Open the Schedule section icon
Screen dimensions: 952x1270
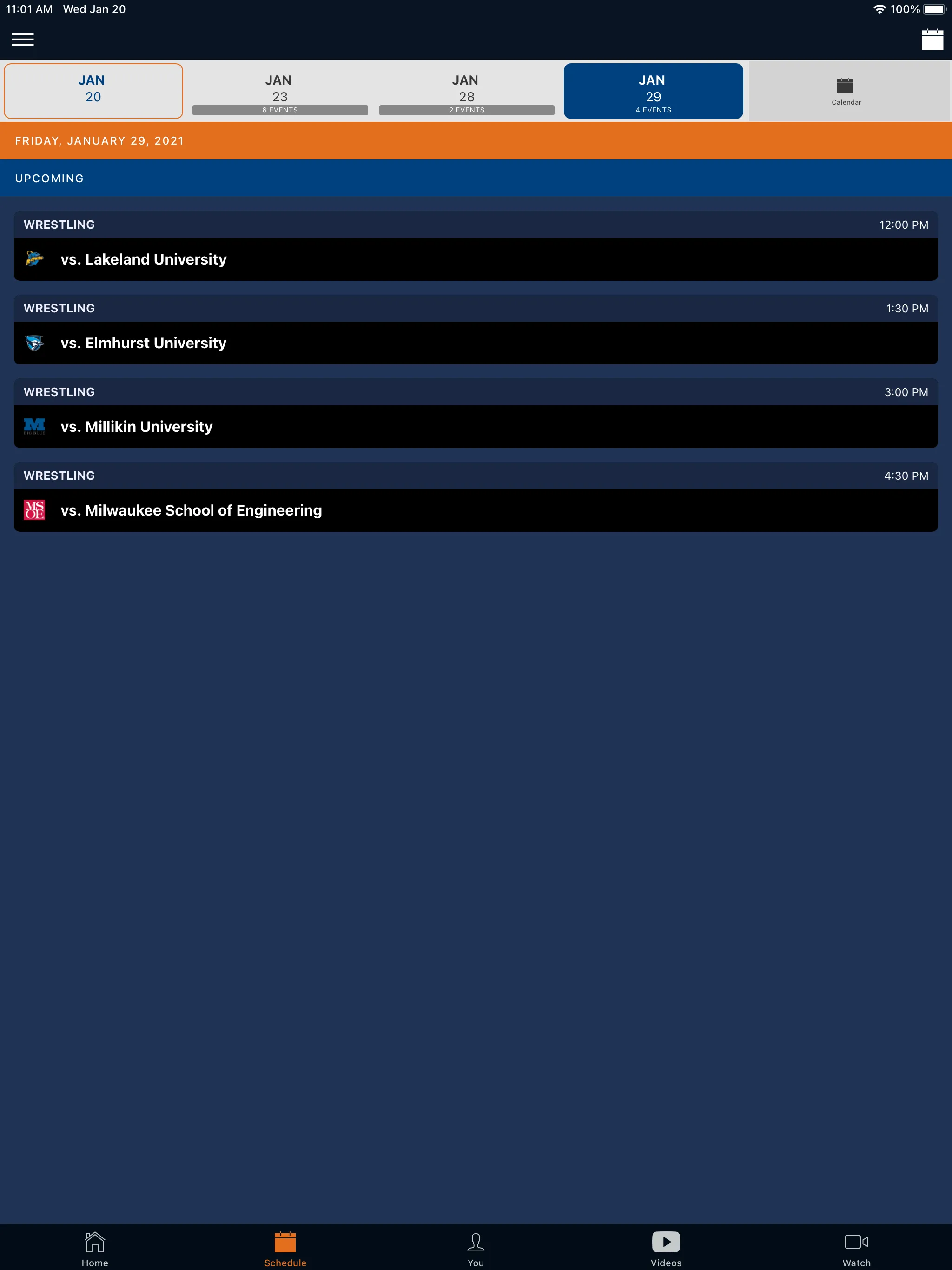tap(285, 1244)
